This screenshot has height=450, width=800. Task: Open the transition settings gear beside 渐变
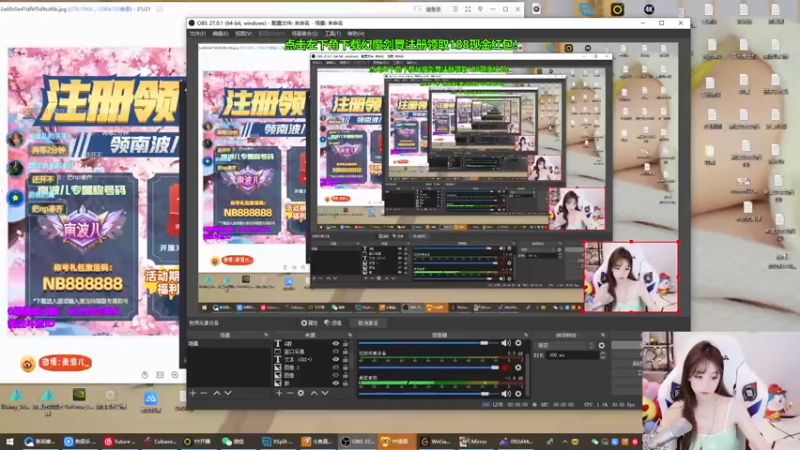(x=602, y=345)
